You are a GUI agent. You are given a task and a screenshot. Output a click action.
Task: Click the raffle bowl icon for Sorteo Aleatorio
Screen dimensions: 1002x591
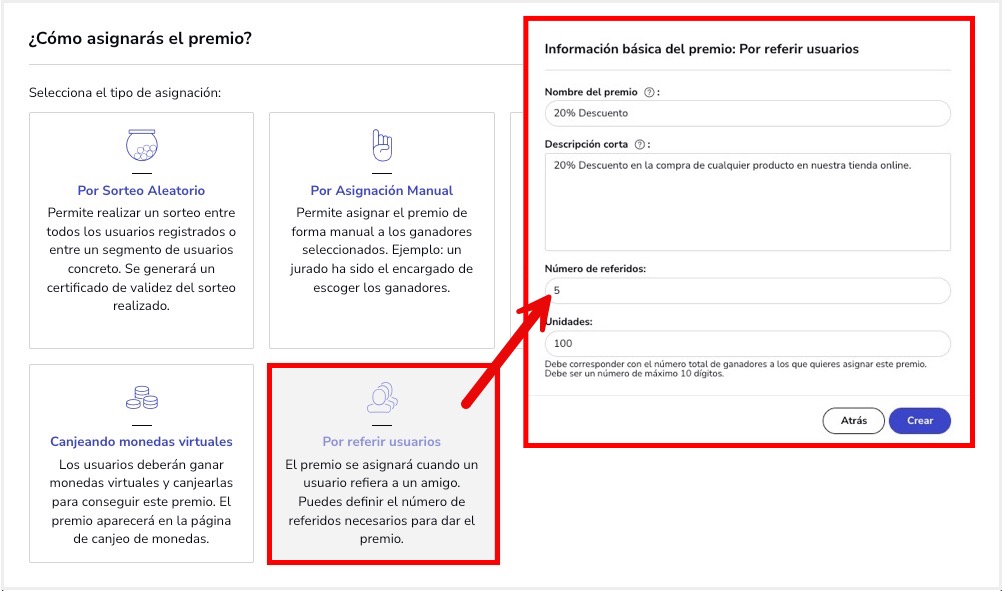point(141,146)
